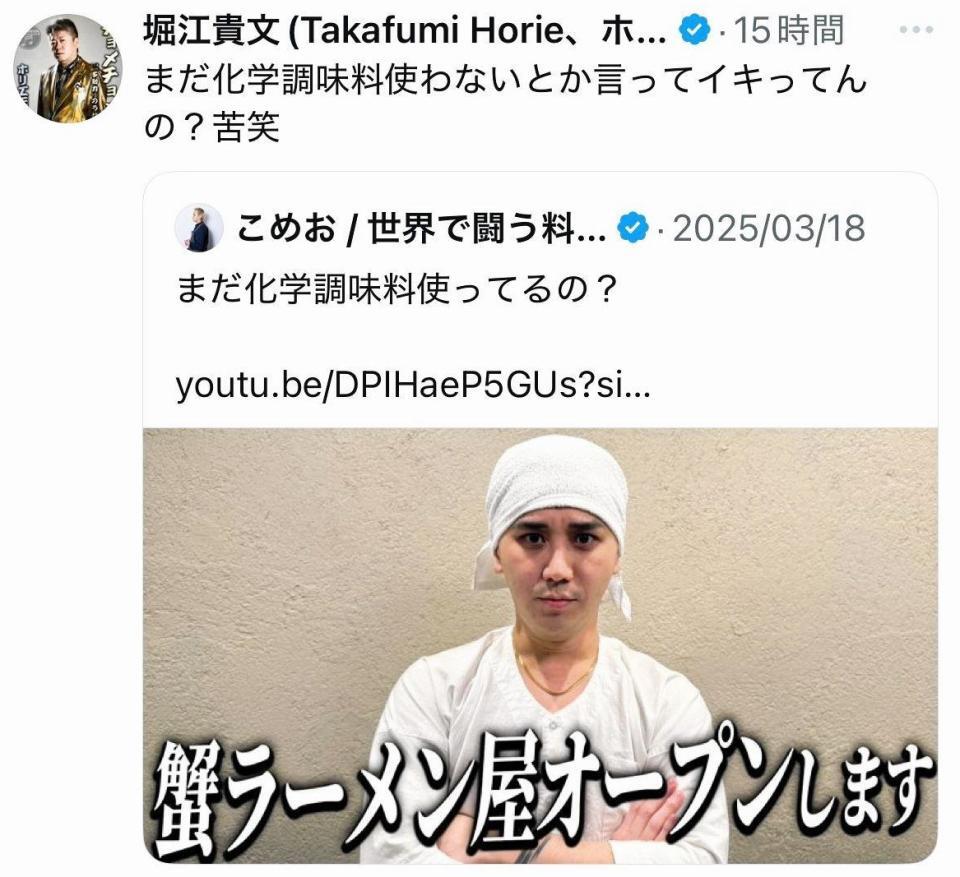Image resolution: width=960 pixels, height=877 pixels.
Task: Click the こめお / 世界で闘う料 author name
Action: (x=421, y=228)
